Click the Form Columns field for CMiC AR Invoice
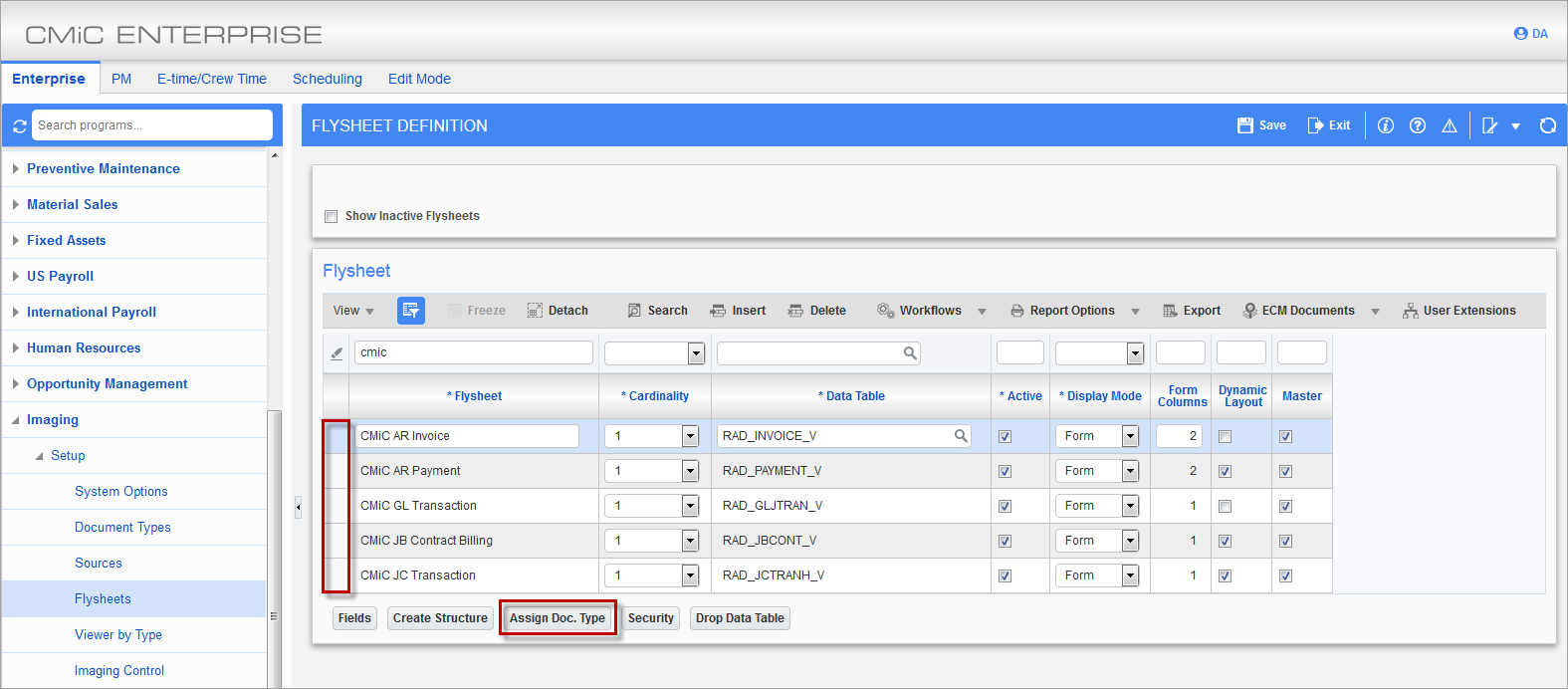The height and width of the screenshot is (689, 1568). [x=1180, y=436]
